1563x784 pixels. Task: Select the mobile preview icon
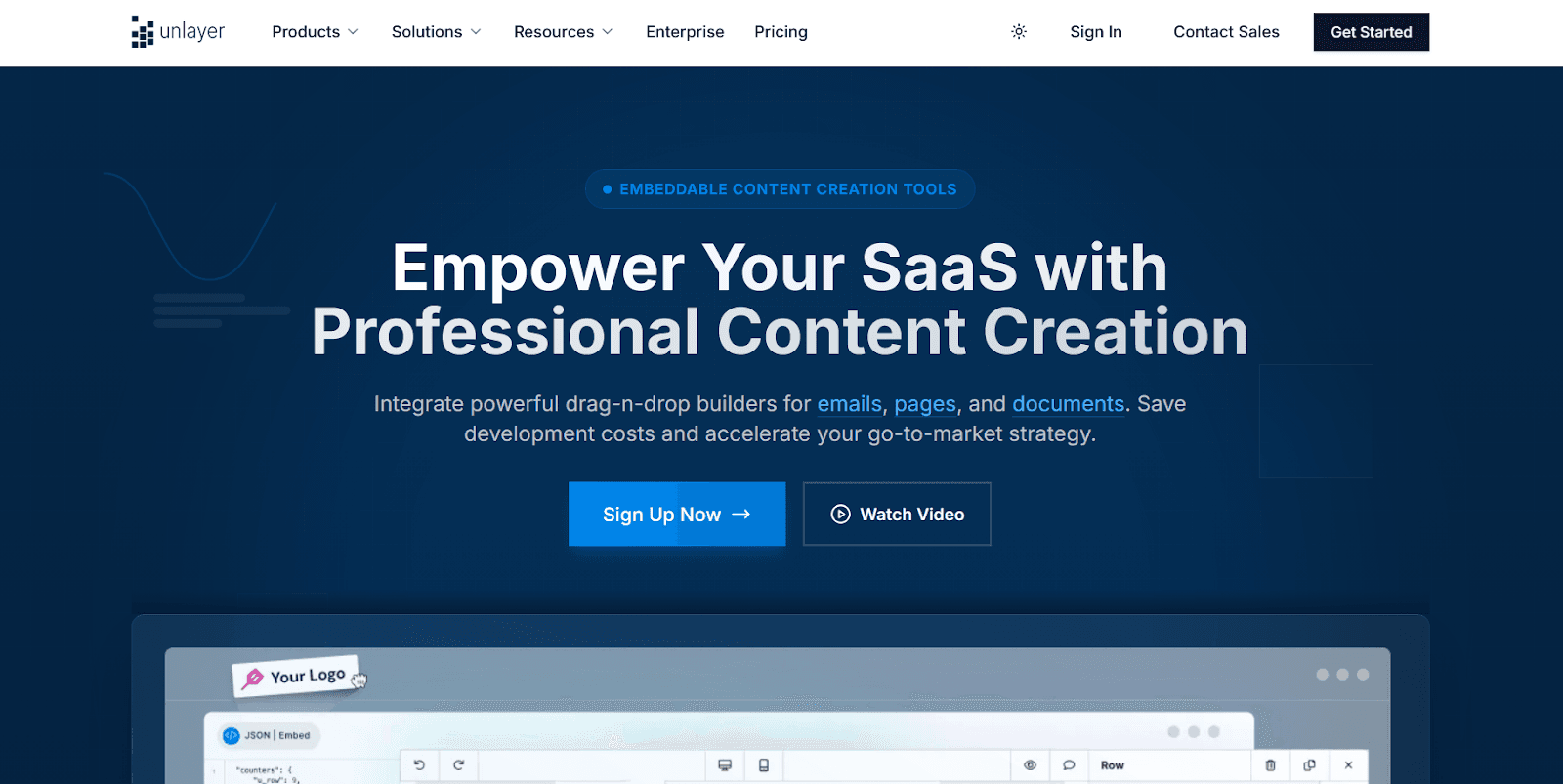coord(764,765)
